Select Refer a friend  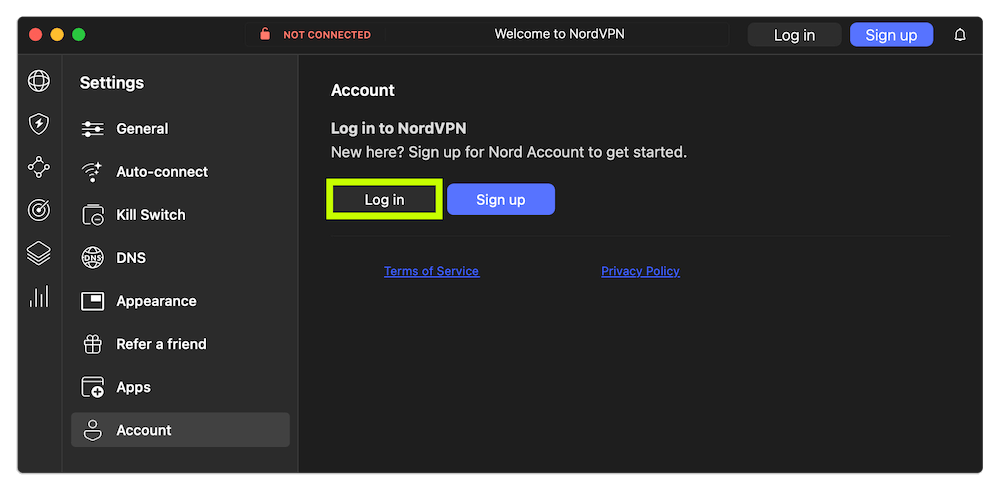pyautogui.click(x=180, y=344)
